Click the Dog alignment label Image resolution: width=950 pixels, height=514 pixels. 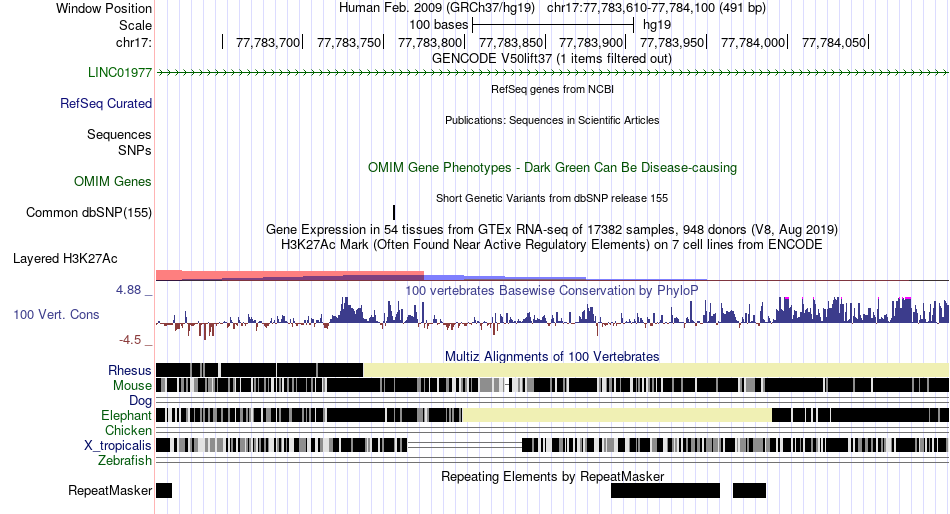(x=141, y=401)
